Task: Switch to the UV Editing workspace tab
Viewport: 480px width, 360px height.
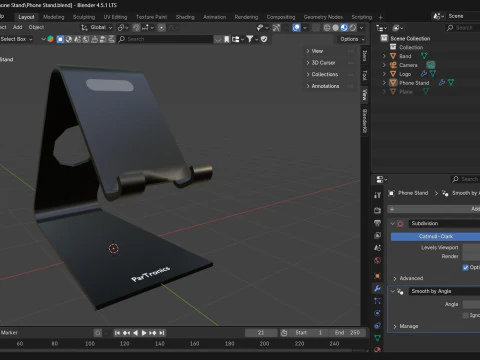Action: (115, 17)
